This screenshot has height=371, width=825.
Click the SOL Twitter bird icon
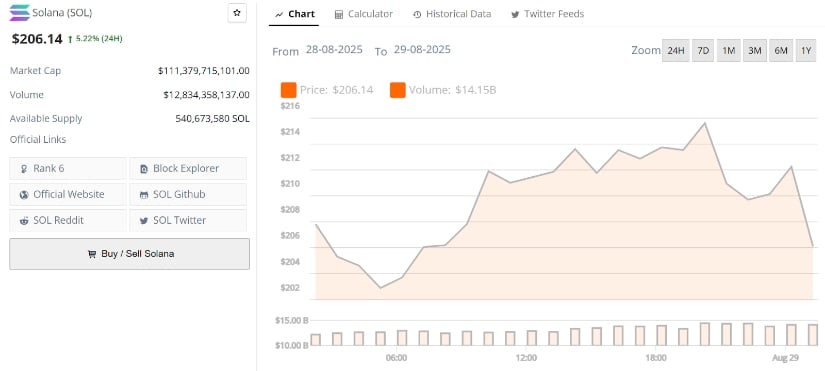(144, 221)
